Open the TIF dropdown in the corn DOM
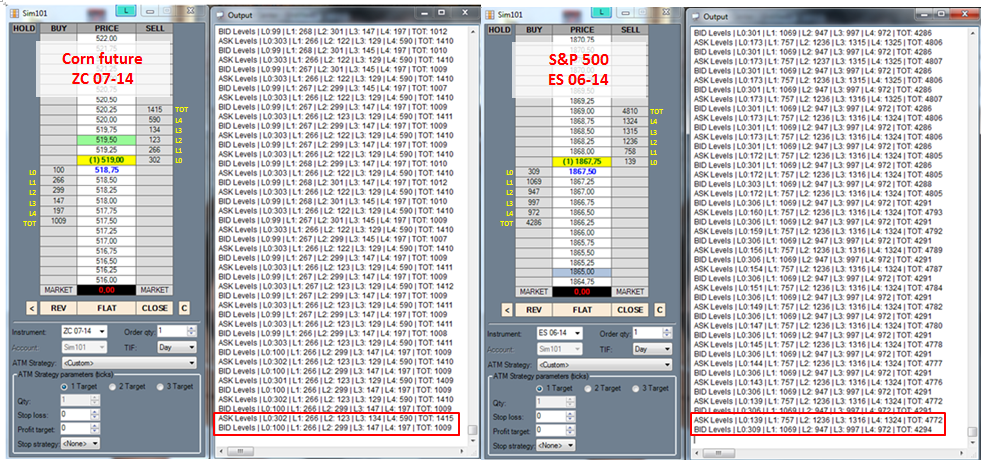The width and height of the screenshot is (983, 464). 176,347
